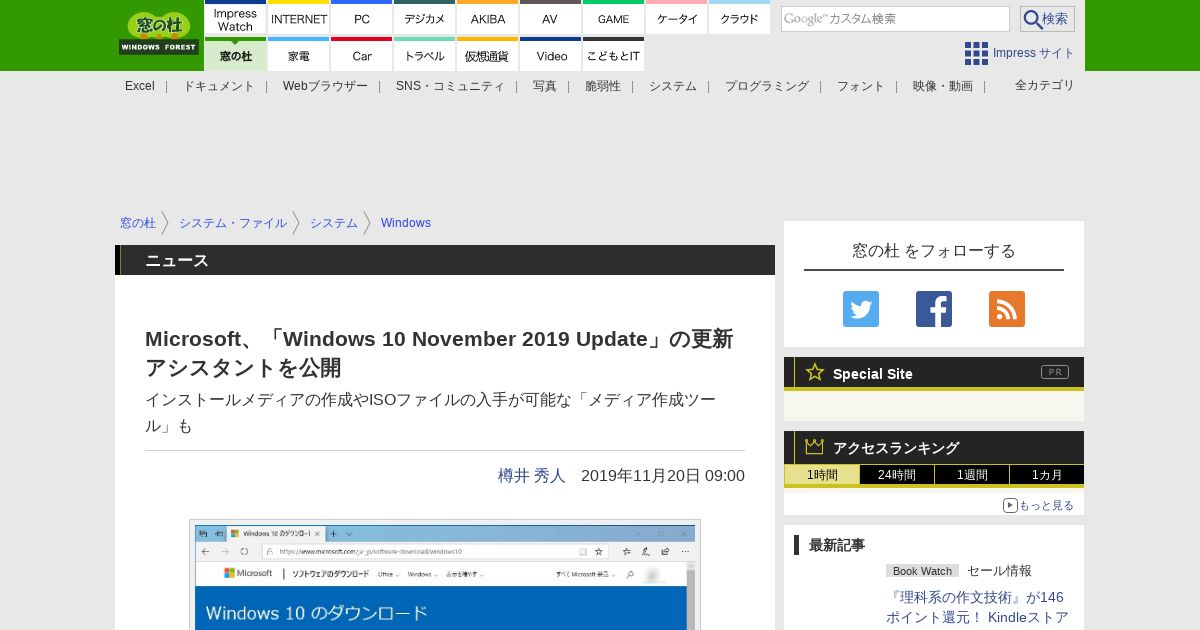Open the こどもとIT tab
The height and width of the screenshot is (630, 1200).
pyautogui.click(x=613, y=55)
